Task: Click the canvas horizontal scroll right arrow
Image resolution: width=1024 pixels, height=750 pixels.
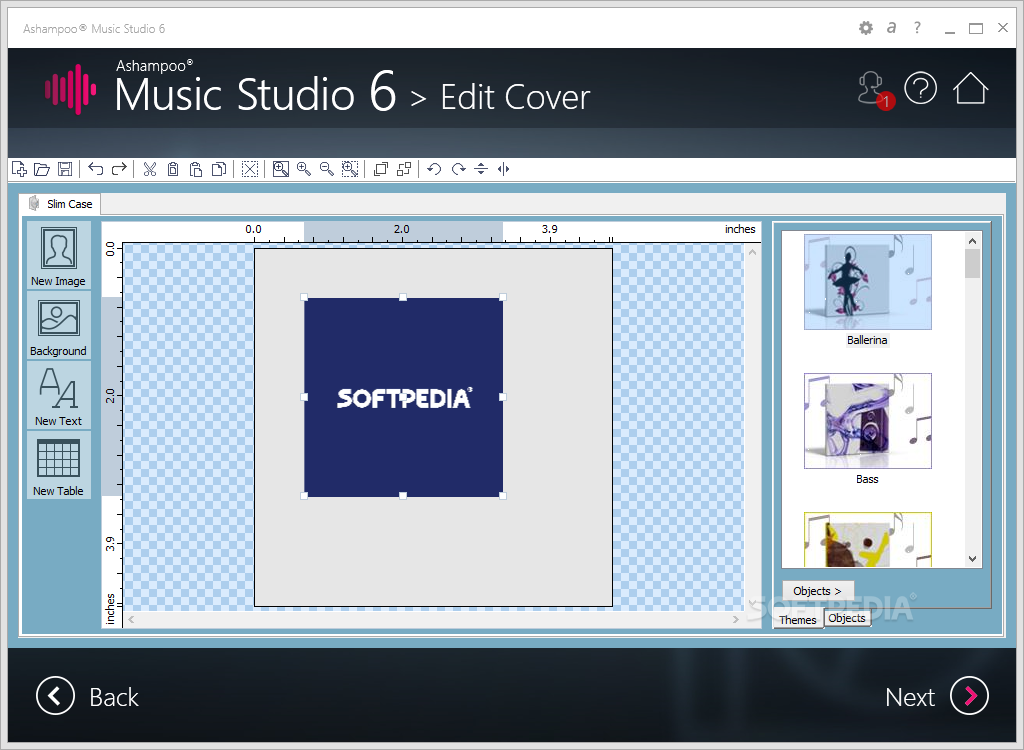Action: (736, 619)
